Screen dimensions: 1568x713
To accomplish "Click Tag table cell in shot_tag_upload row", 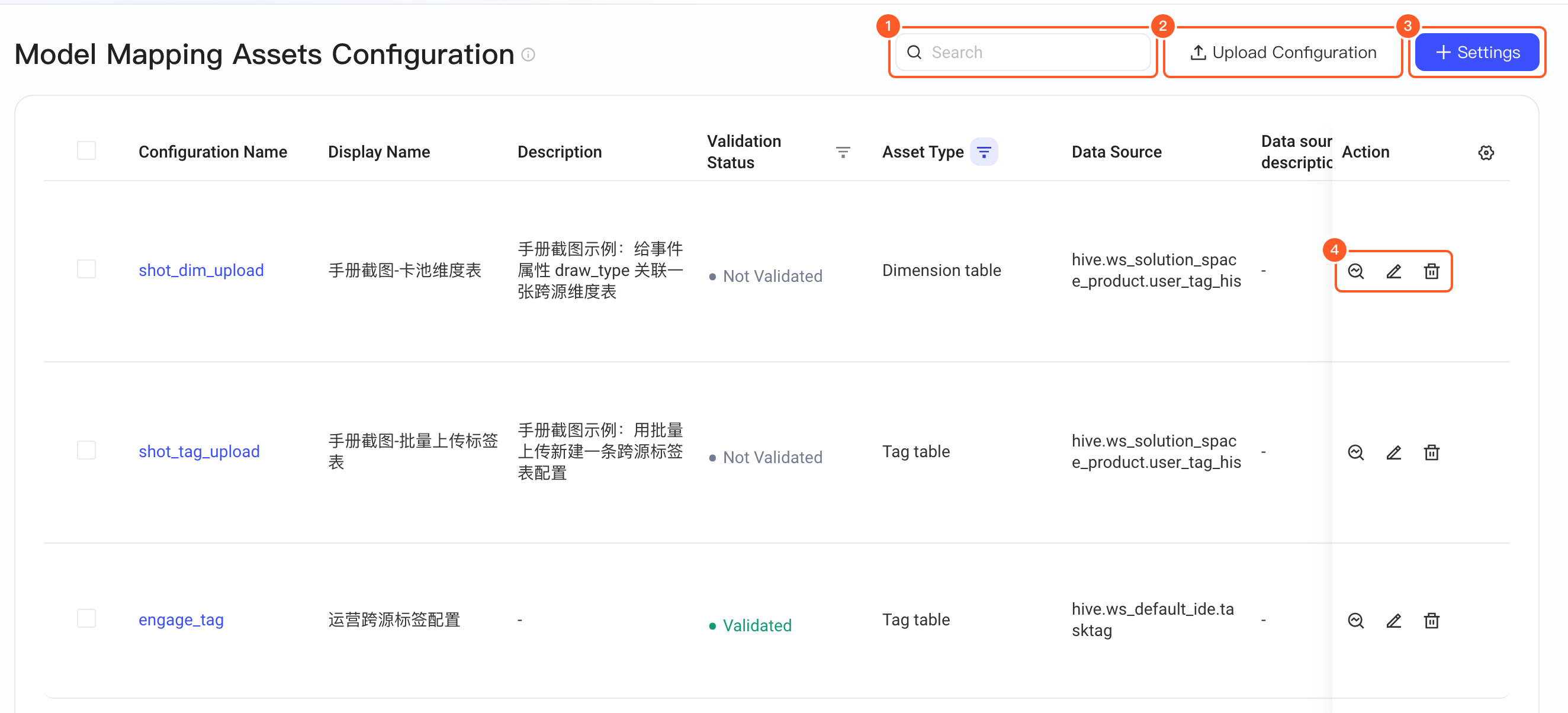I will (x=915, y=451).
